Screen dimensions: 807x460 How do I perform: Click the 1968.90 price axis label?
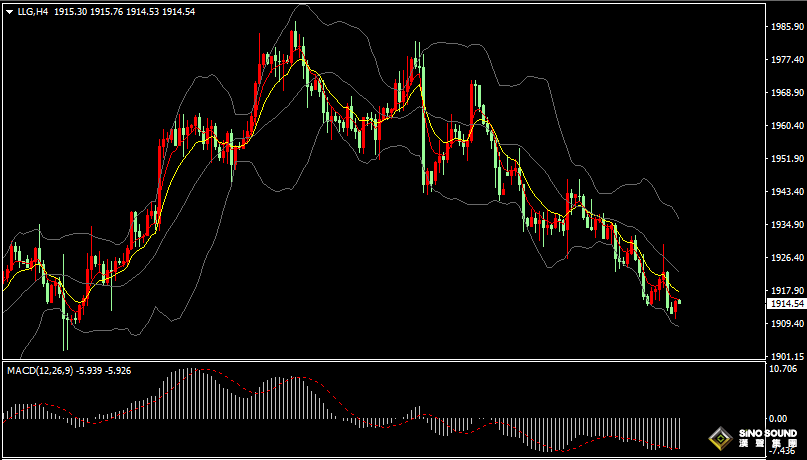pyautogui.click(x=785, y=93)
